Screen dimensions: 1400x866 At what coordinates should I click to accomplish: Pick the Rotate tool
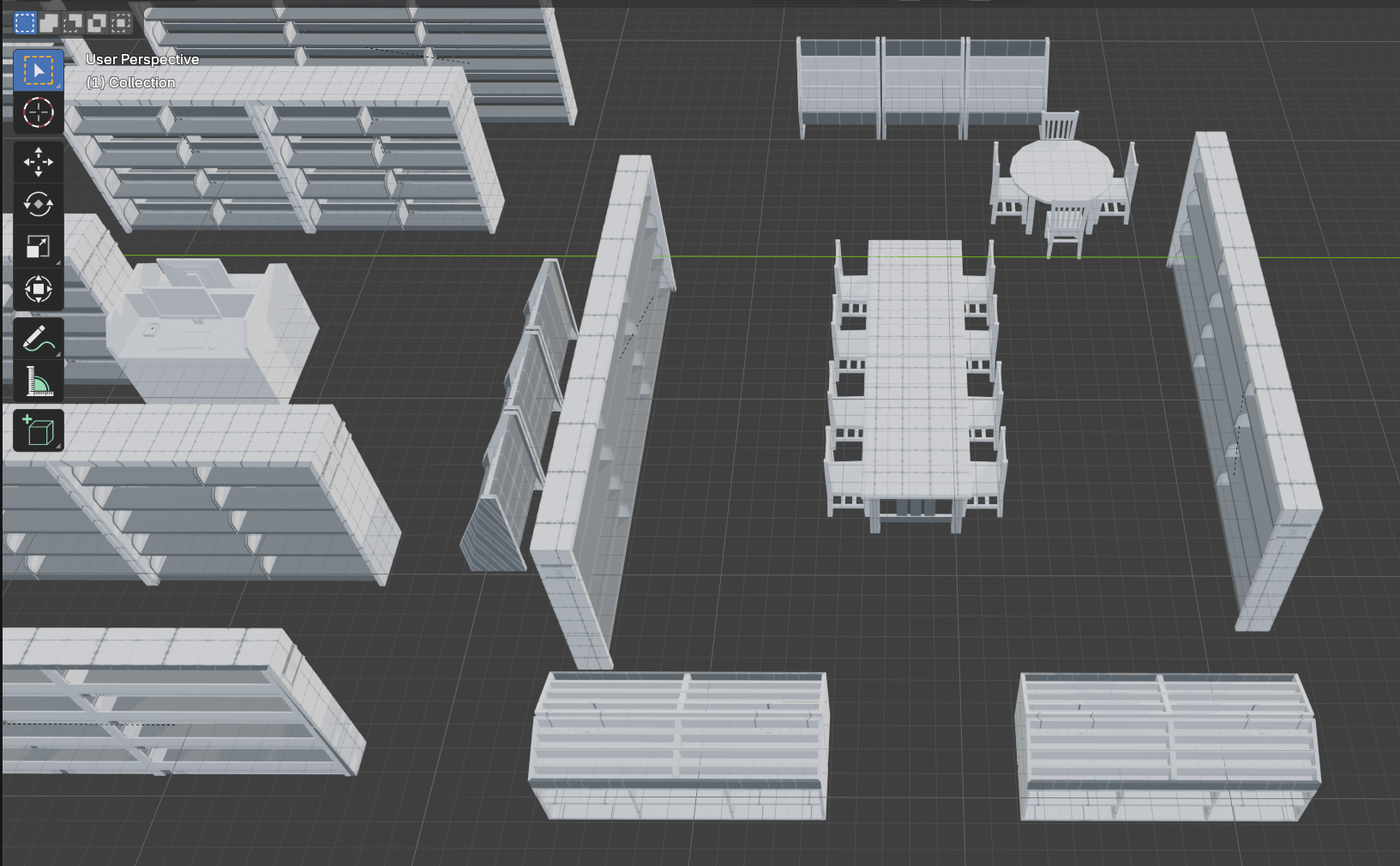[x=39, y=204]
